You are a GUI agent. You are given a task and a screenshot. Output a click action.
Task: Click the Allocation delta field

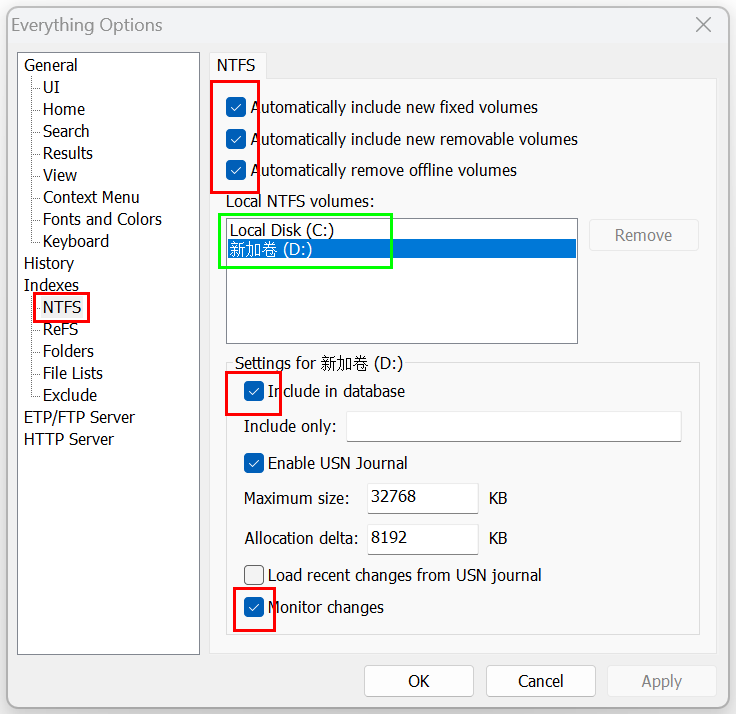tap(422, 538)
